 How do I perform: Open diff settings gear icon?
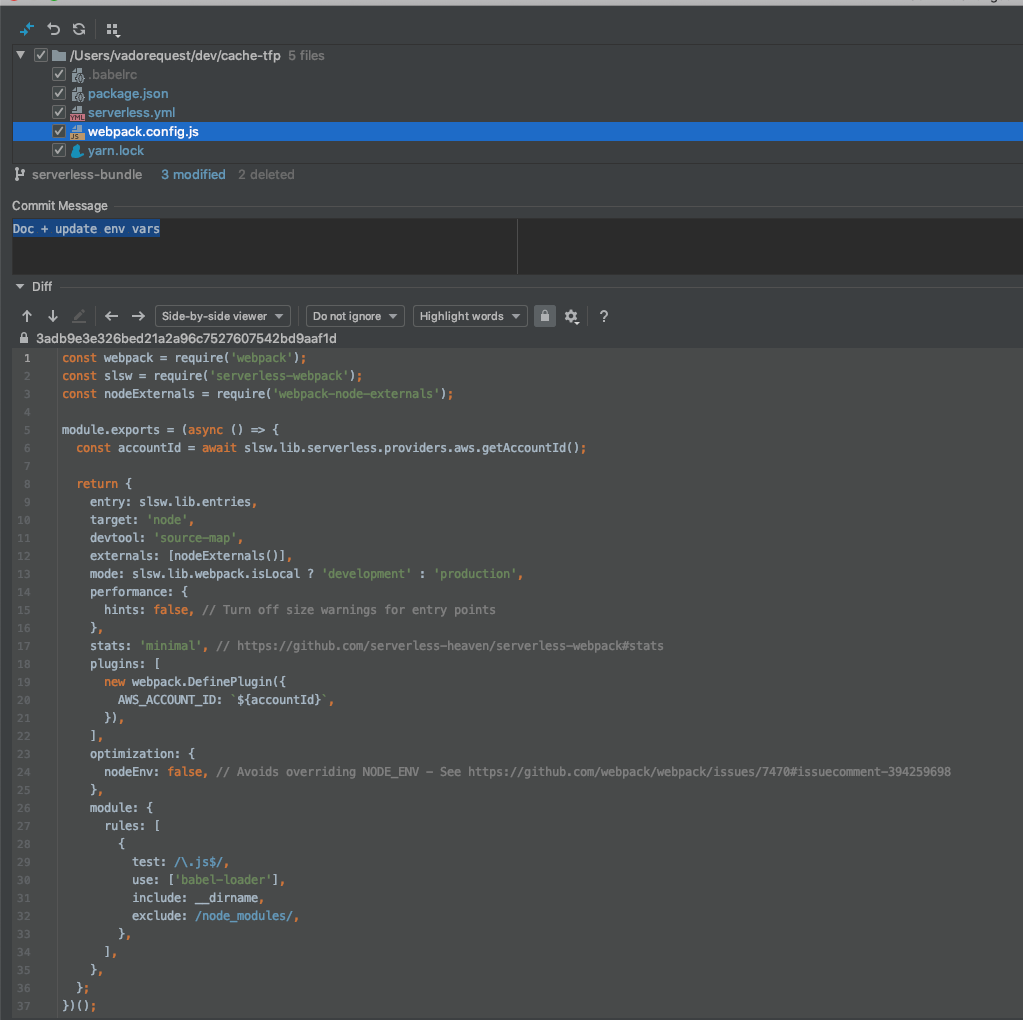click(572, 317)
